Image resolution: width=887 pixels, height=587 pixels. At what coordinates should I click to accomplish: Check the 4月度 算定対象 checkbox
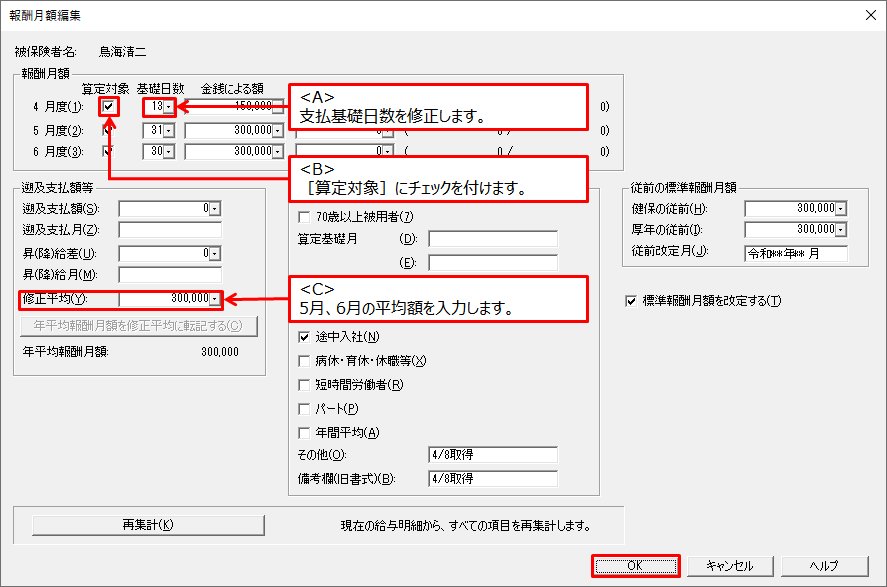[109, 106]
